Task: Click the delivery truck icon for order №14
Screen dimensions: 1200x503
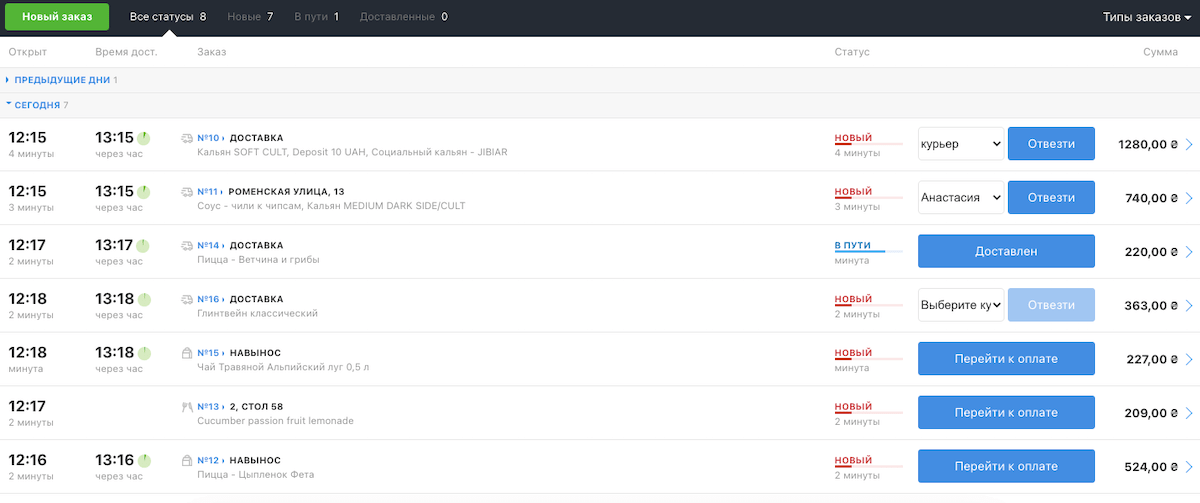Action: point(187,245)
